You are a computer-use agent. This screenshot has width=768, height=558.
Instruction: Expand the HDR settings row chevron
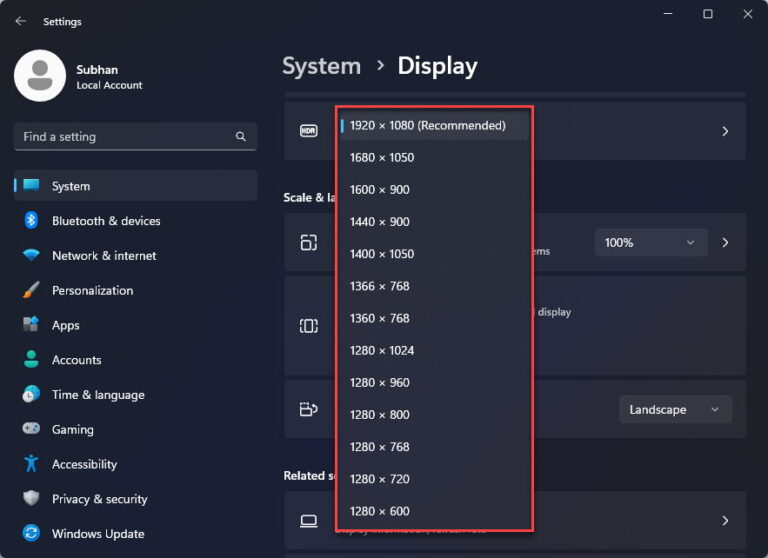click(725, 132)
